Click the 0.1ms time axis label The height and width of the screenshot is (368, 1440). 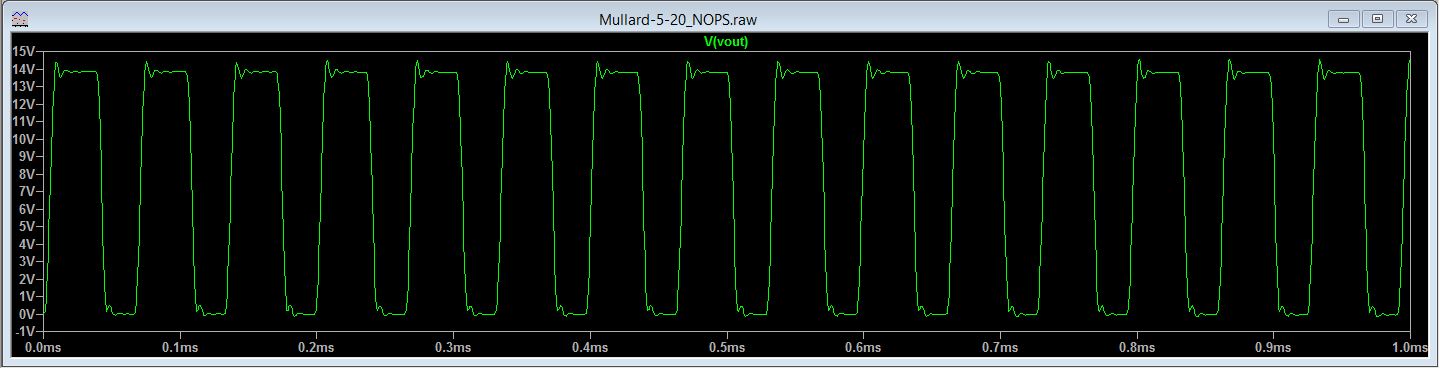tap(179, 348)
